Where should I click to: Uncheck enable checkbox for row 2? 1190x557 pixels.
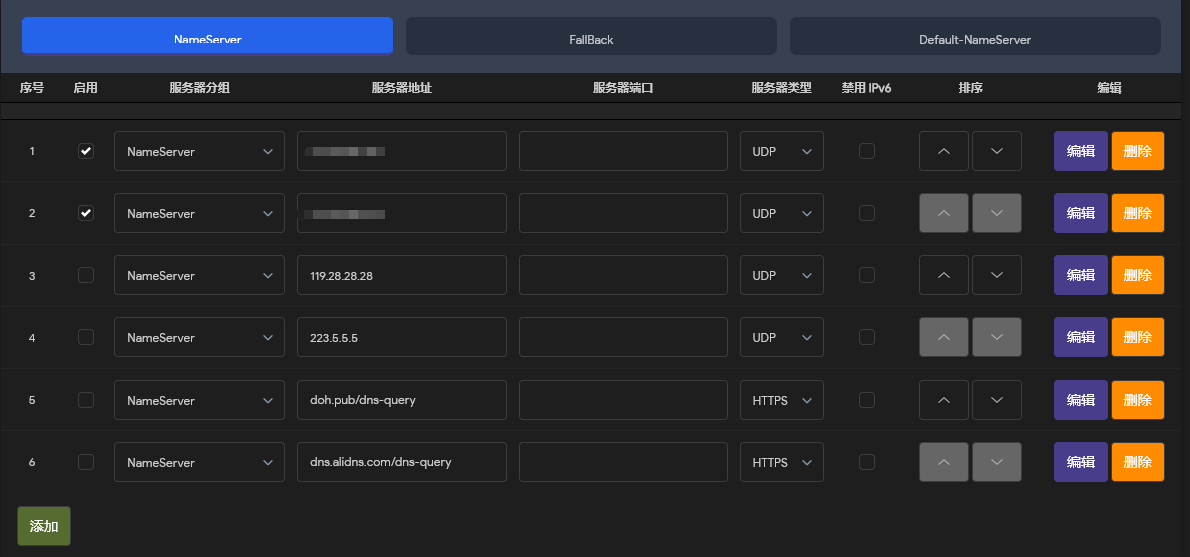(x=86, y=213)
